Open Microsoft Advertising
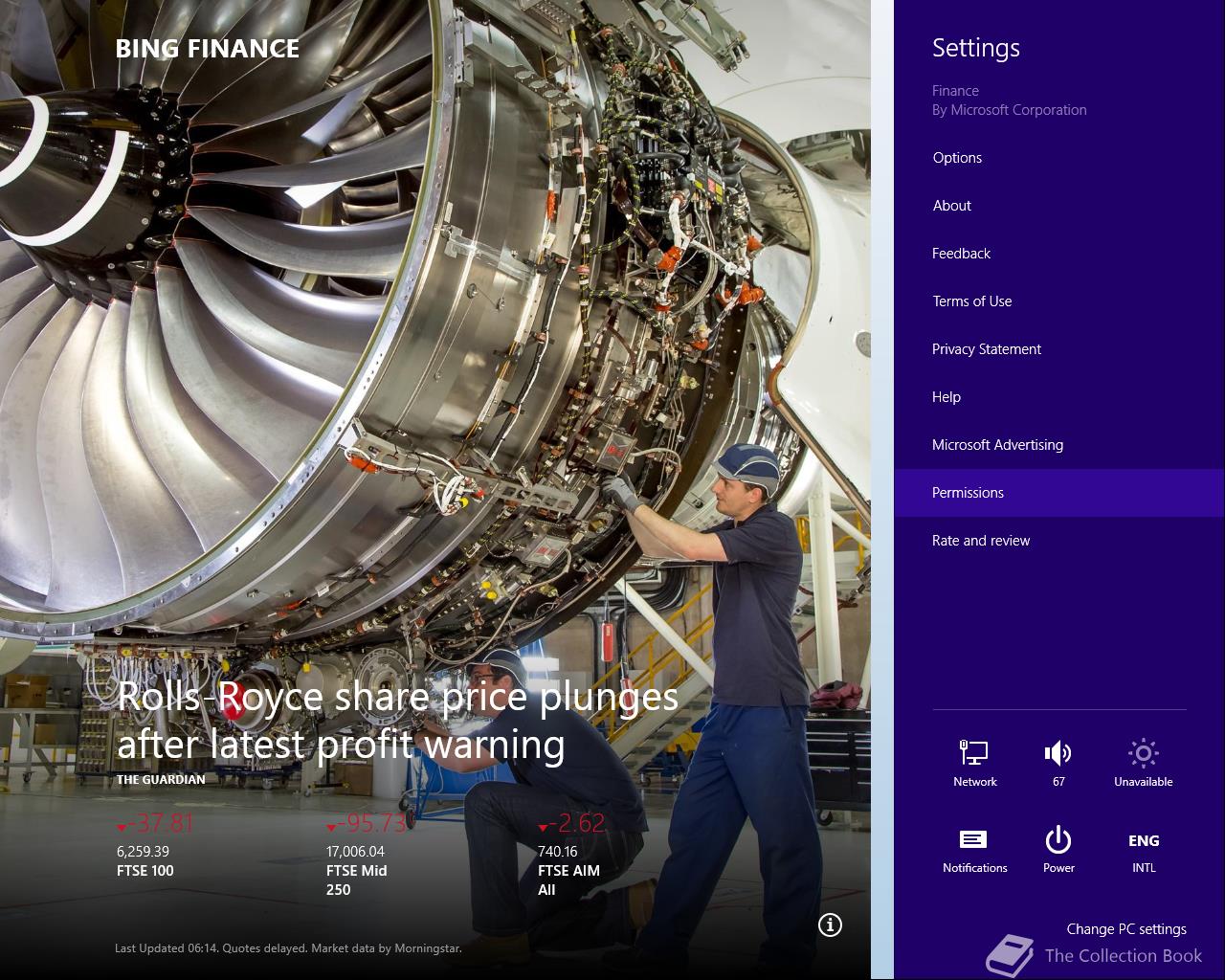 pos(1059,445)
